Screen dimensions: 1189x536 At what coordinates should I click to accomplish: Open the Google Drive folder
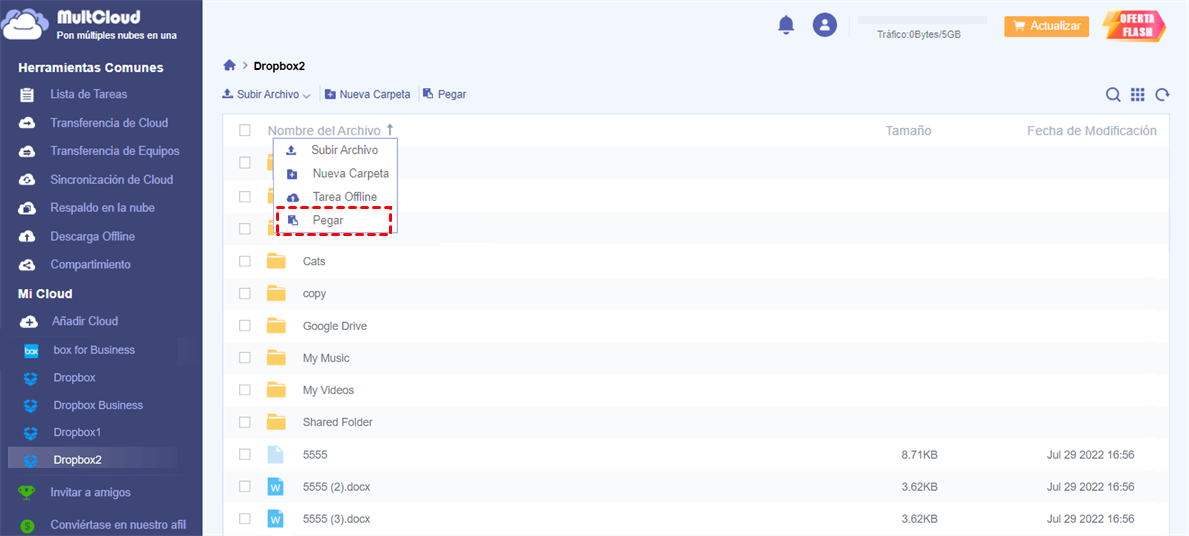[x=334, y=326]
